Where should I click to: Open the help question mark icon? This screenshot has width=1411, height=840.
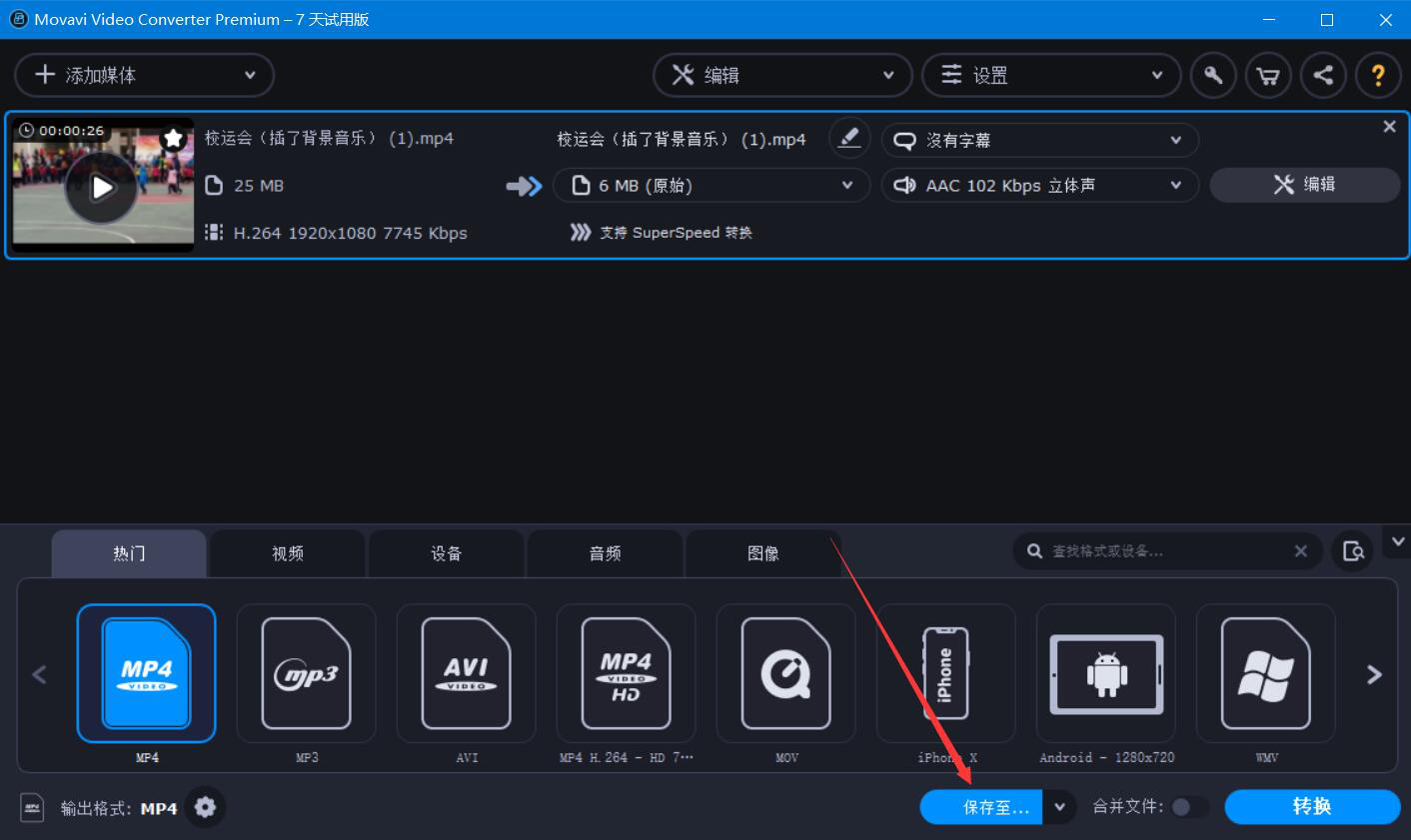1378,76
